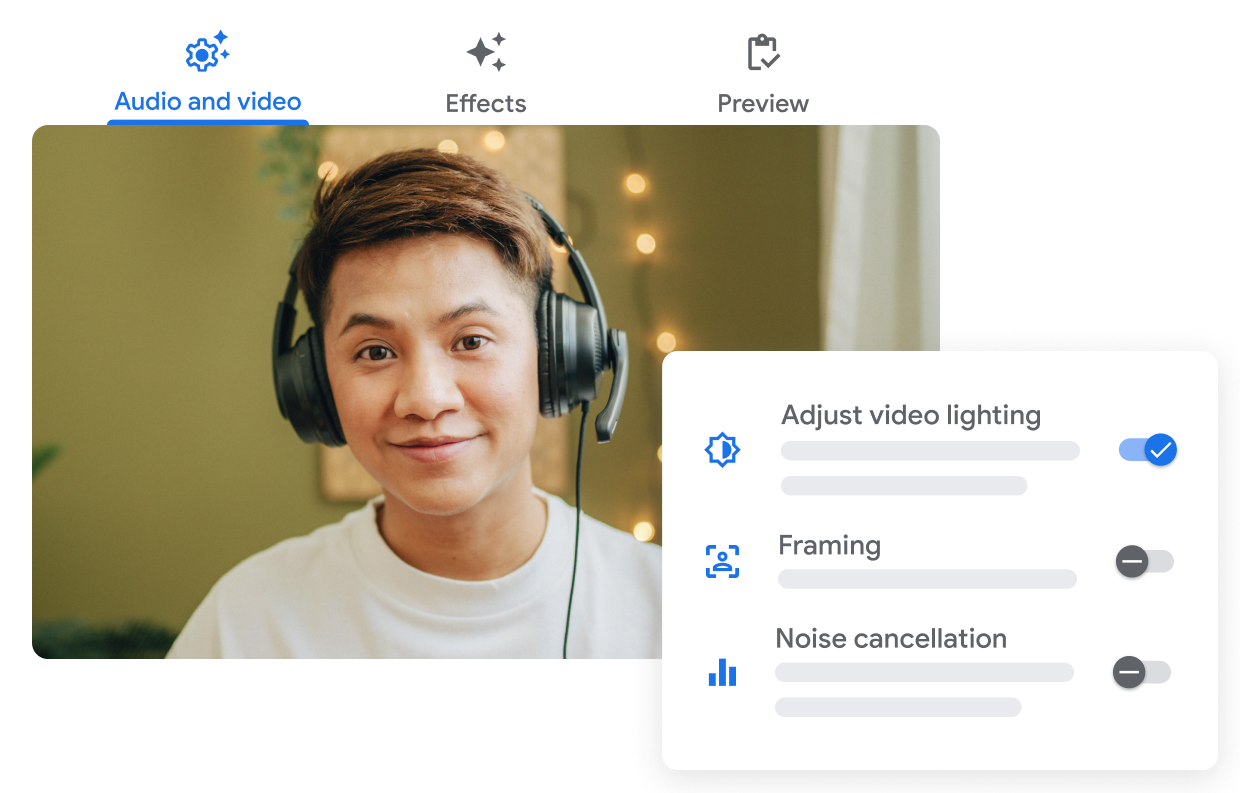1240x793 pixels.
Task: Click the Framing person icon
Action: [722, 561]
